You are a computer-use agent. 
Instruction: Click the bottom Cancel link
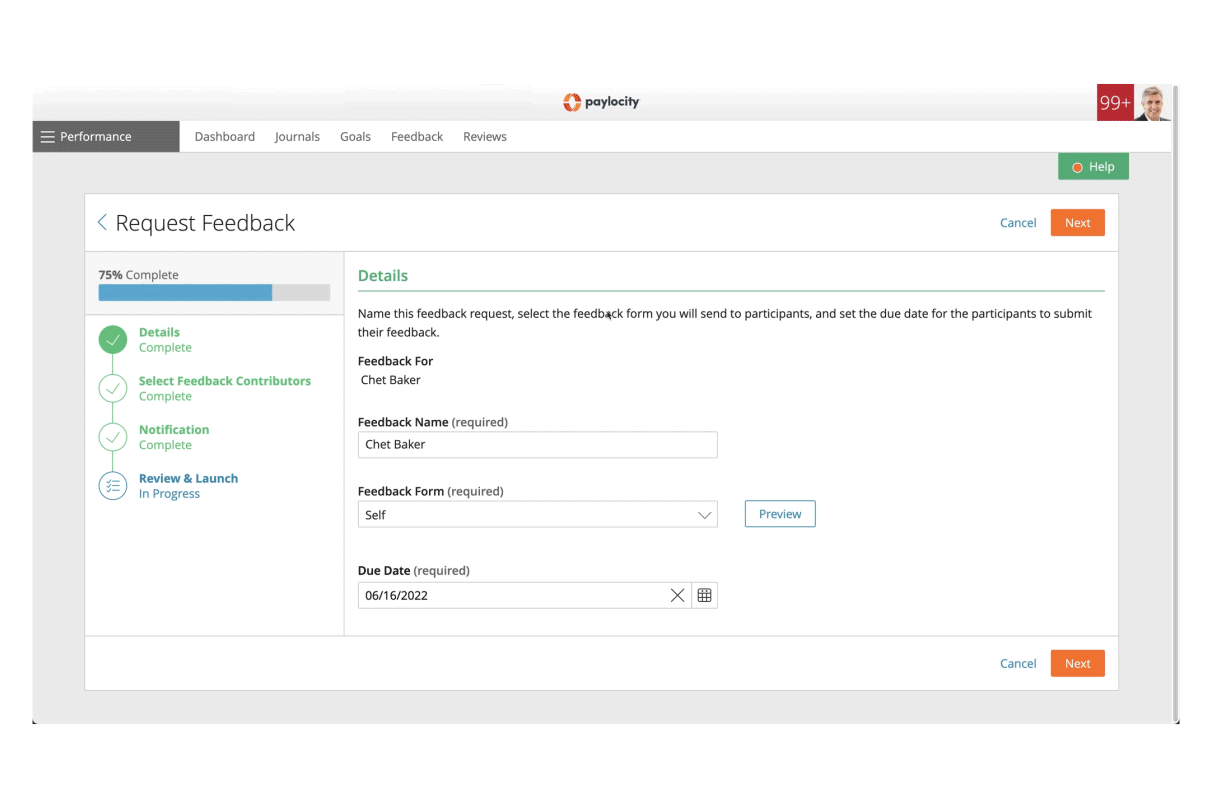coord(1017,663)
